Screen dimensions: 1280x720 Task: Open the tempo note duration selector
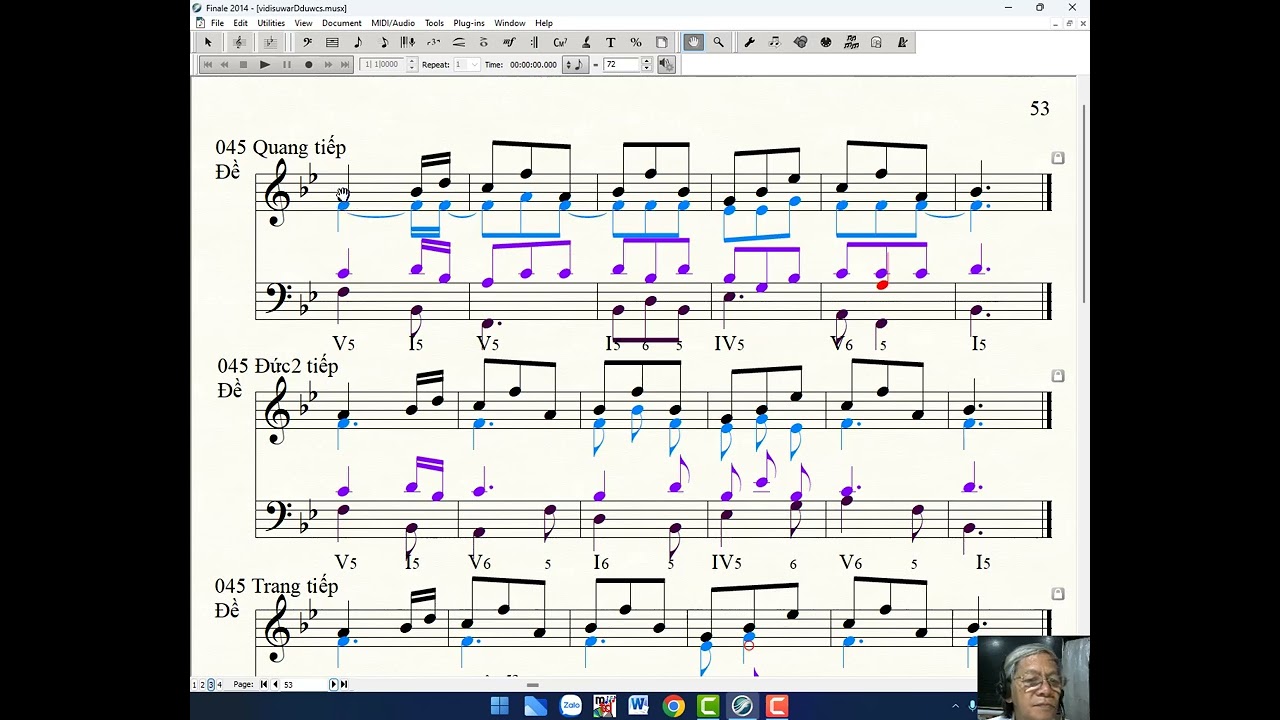tap(576, 64)
